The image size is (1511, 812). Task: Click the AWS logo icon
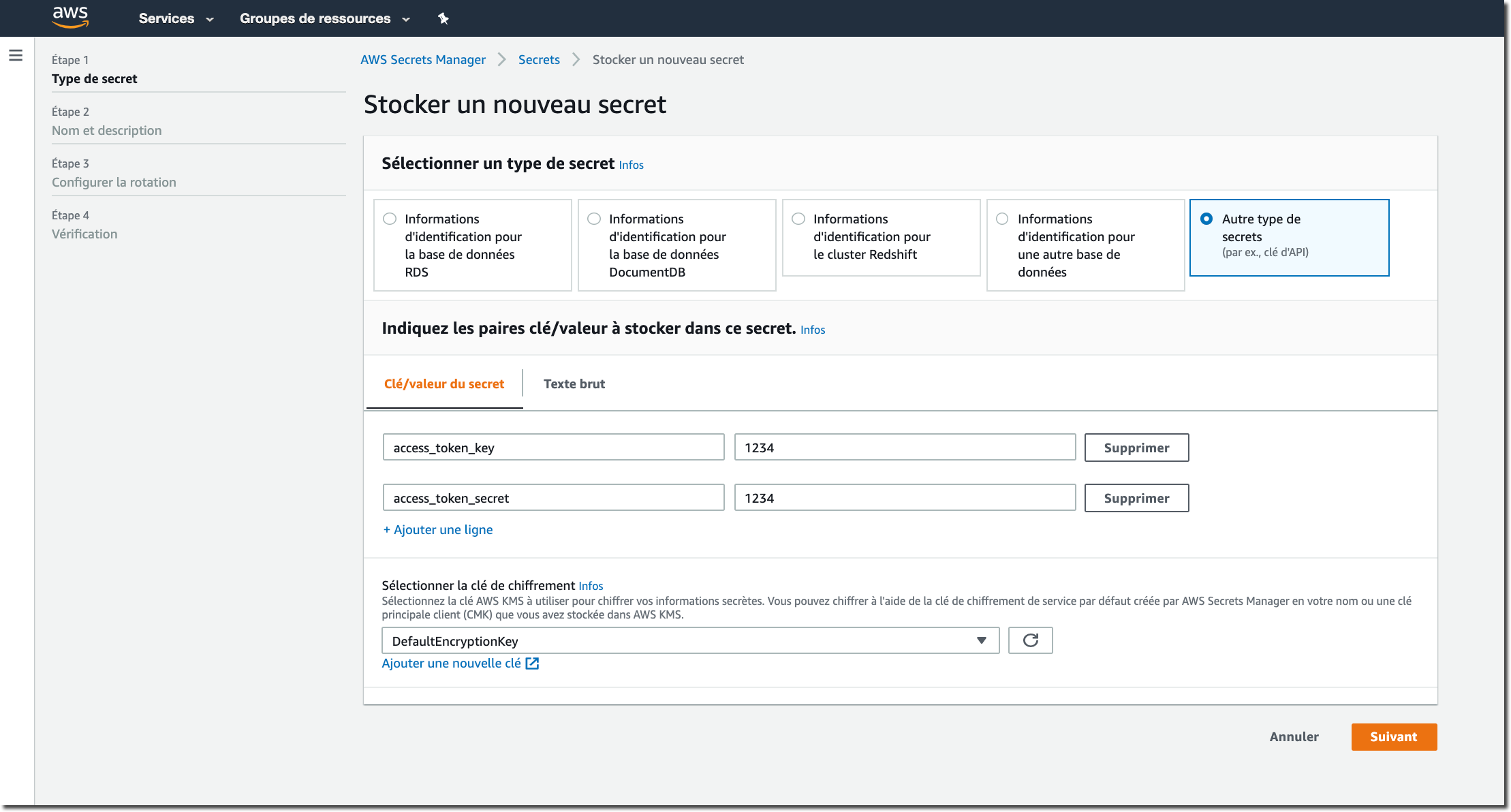pos(70,17)
